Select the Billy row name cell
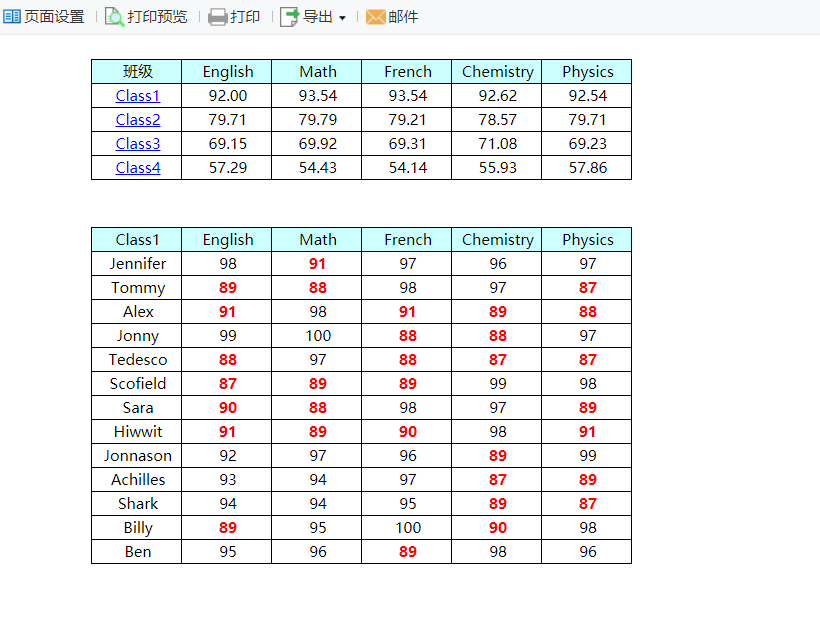 tap(136, 528)
